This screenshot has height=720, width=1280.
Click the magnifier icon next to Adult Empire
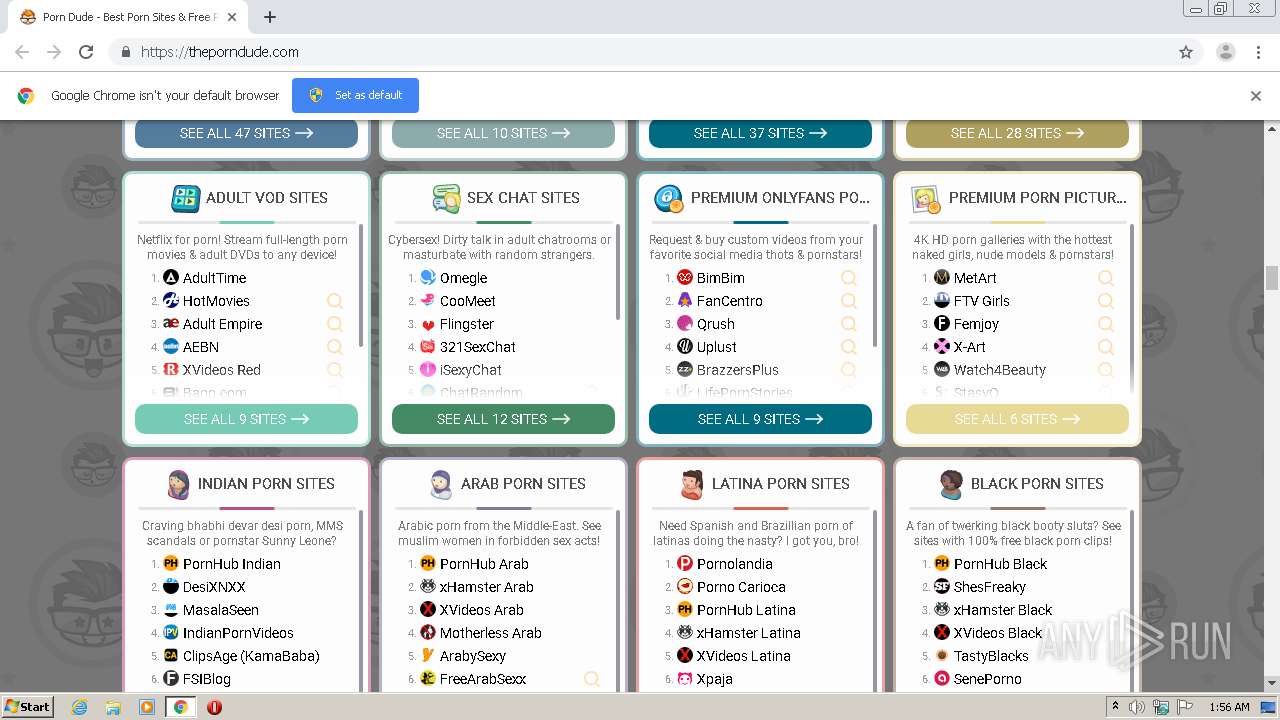pyautogui.click(x=335, y=324)
